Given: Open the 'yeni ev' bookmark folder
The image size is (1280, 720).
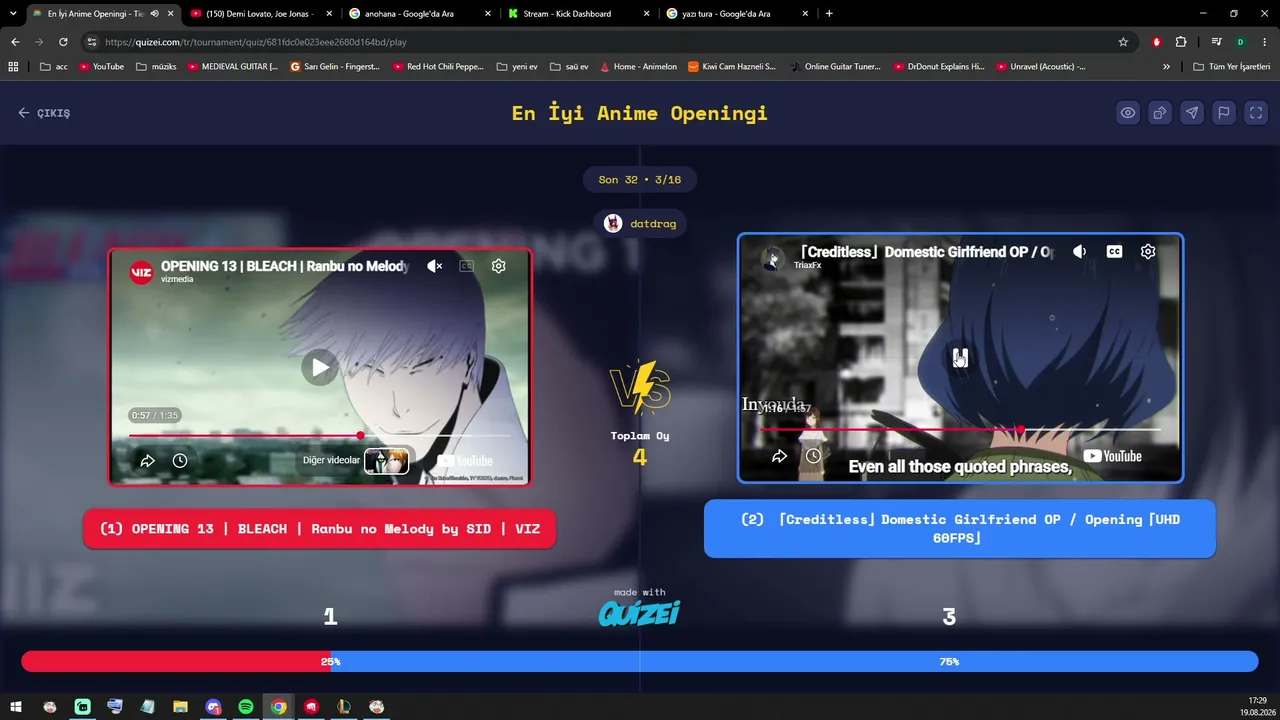Looking at the screenshot, I should click(517, 67).
